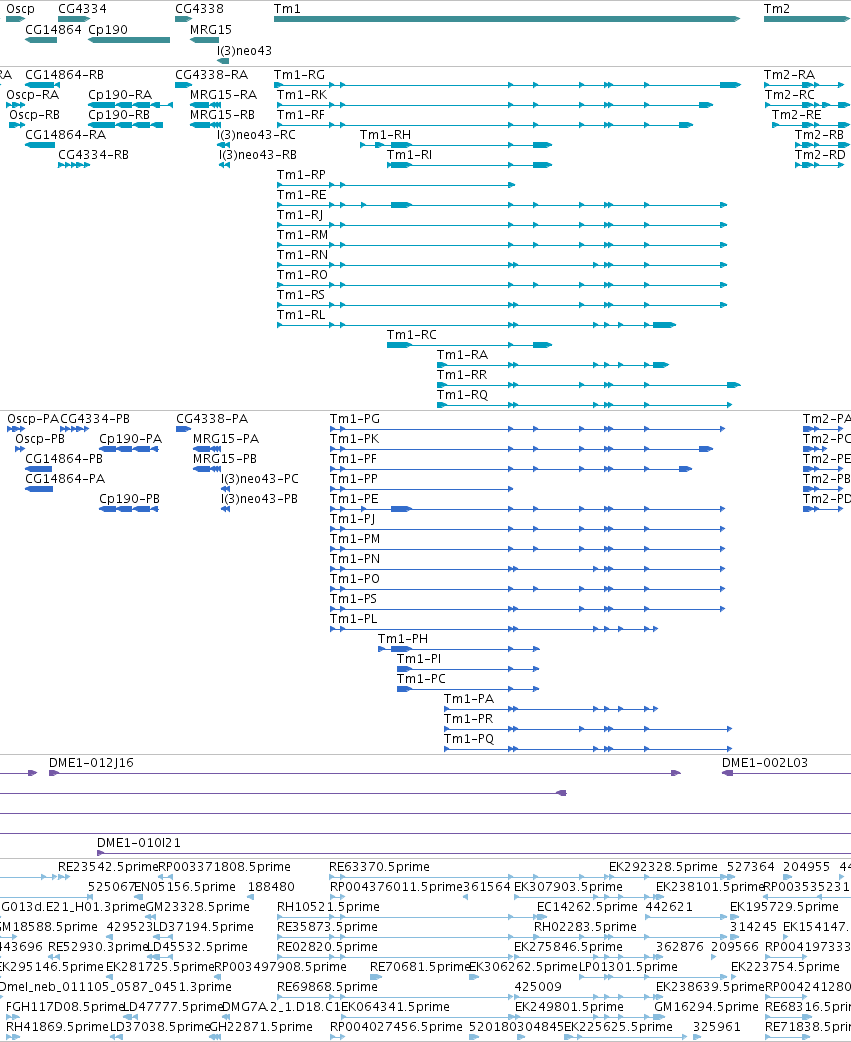Click transcript Tm1-RH label

[385, 135]
